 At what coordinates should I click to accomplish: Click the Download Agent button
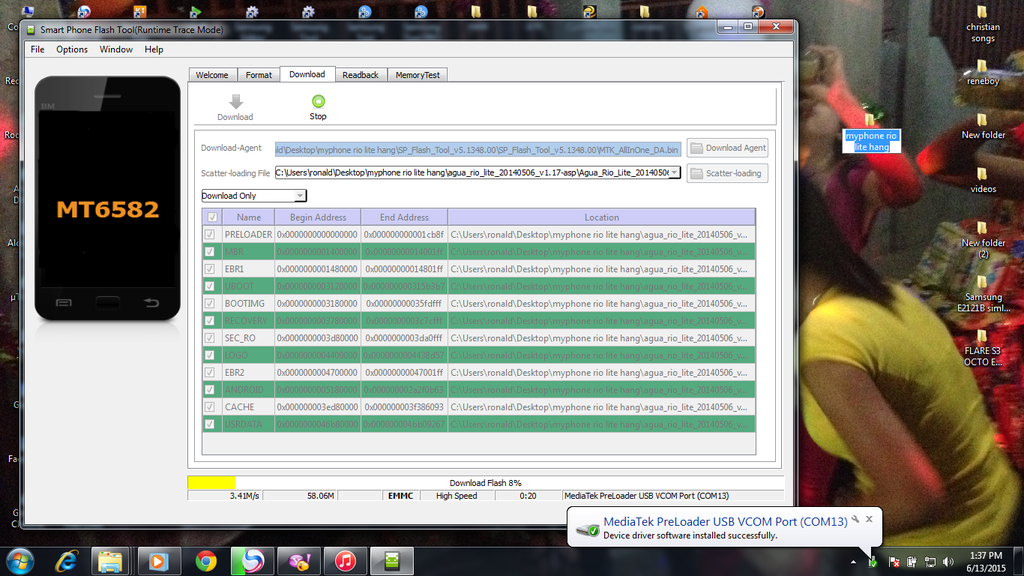click(x=728, y=148)
